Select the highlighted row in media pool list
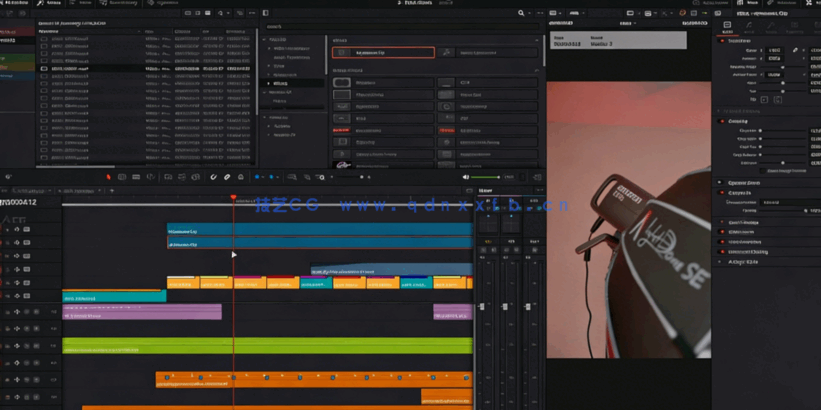This screenshot has height=410, width=821. [x=147, y=69]
